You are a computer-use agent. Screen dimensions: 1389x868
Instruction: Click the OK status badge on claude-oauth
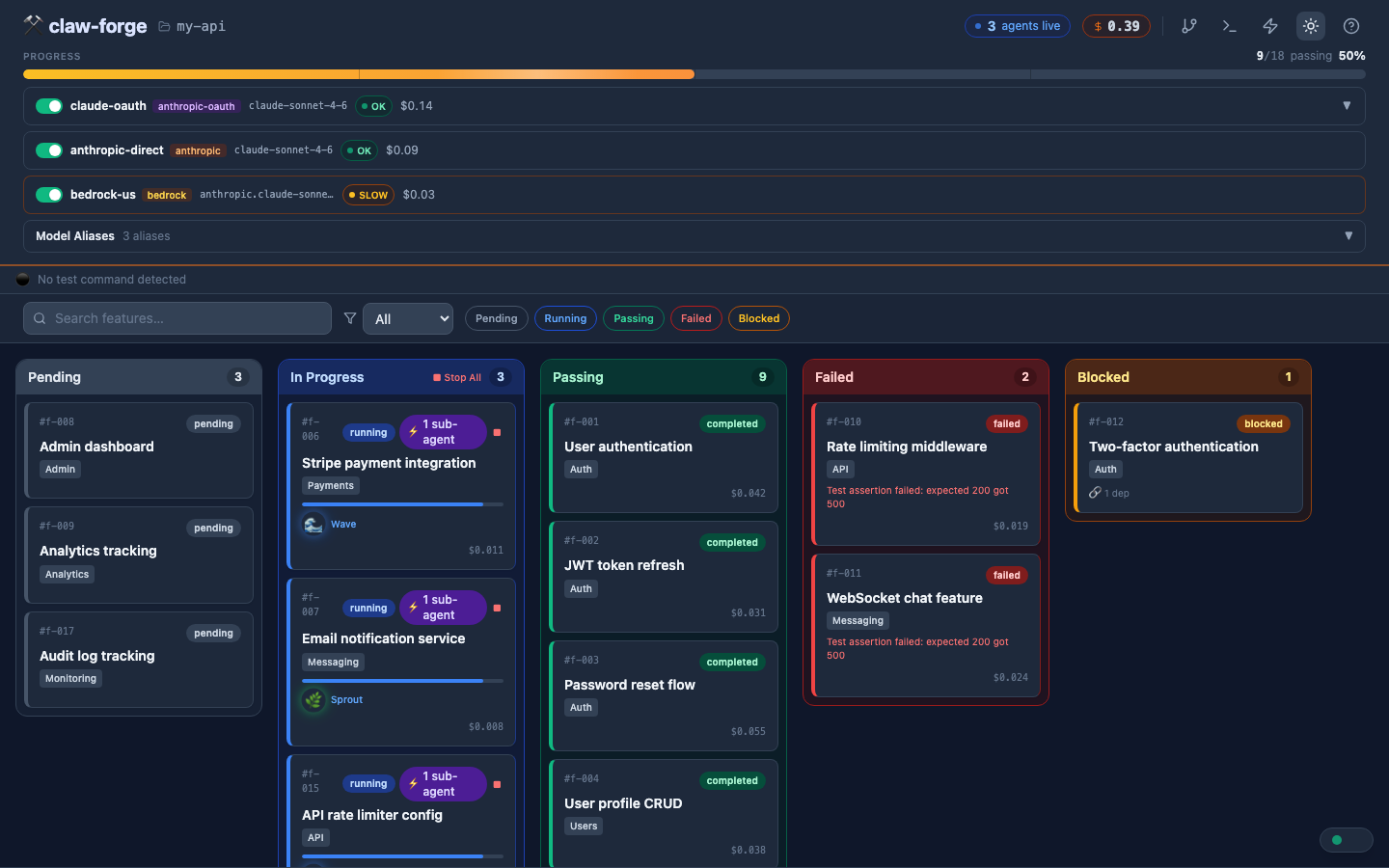(x=373, y=106)
